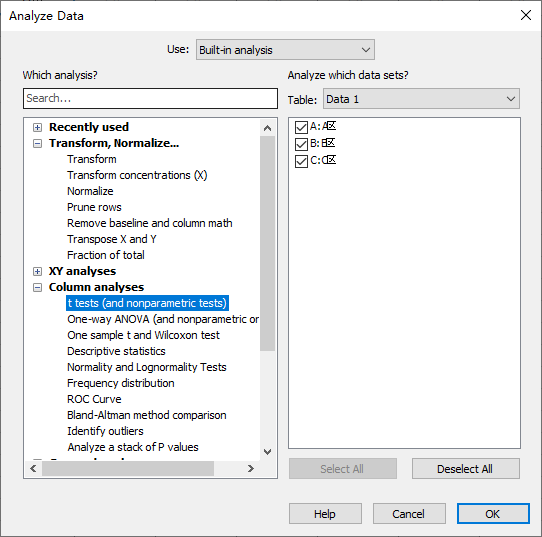Select Transpose X and Y

pos(111,239)
